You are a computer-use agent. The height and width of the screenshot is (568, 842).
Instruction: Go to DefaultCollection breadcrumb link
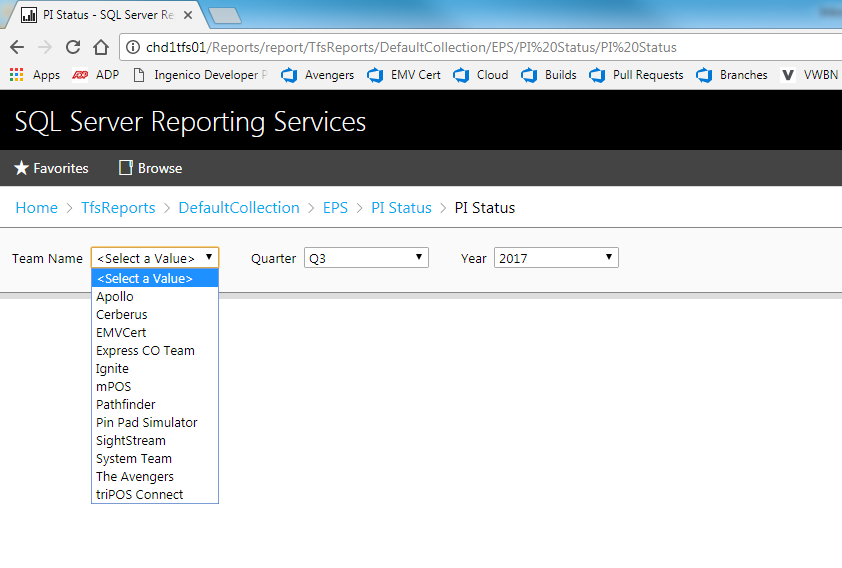pos(239,208)
